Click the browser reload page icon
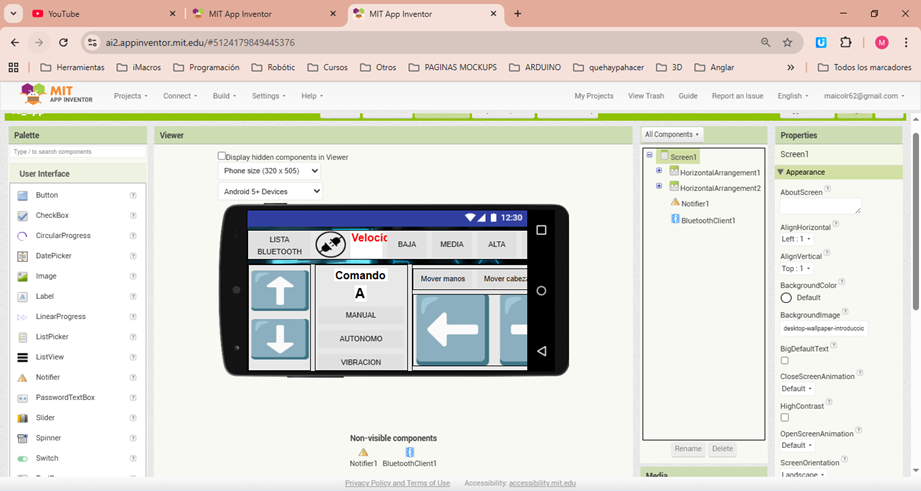921x491 pixels. [64, 43]
